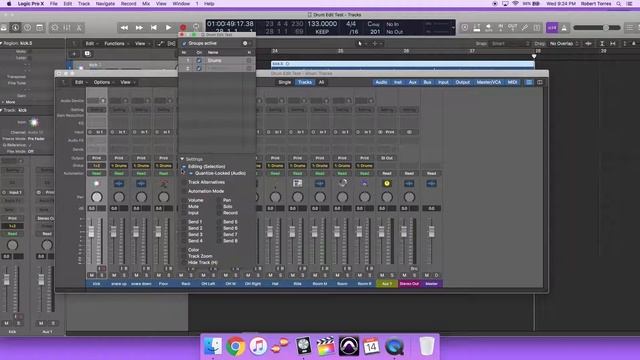The image size is (640, 360).
Task: Open the Snap Smart dropdown
Action: (510, 43)
